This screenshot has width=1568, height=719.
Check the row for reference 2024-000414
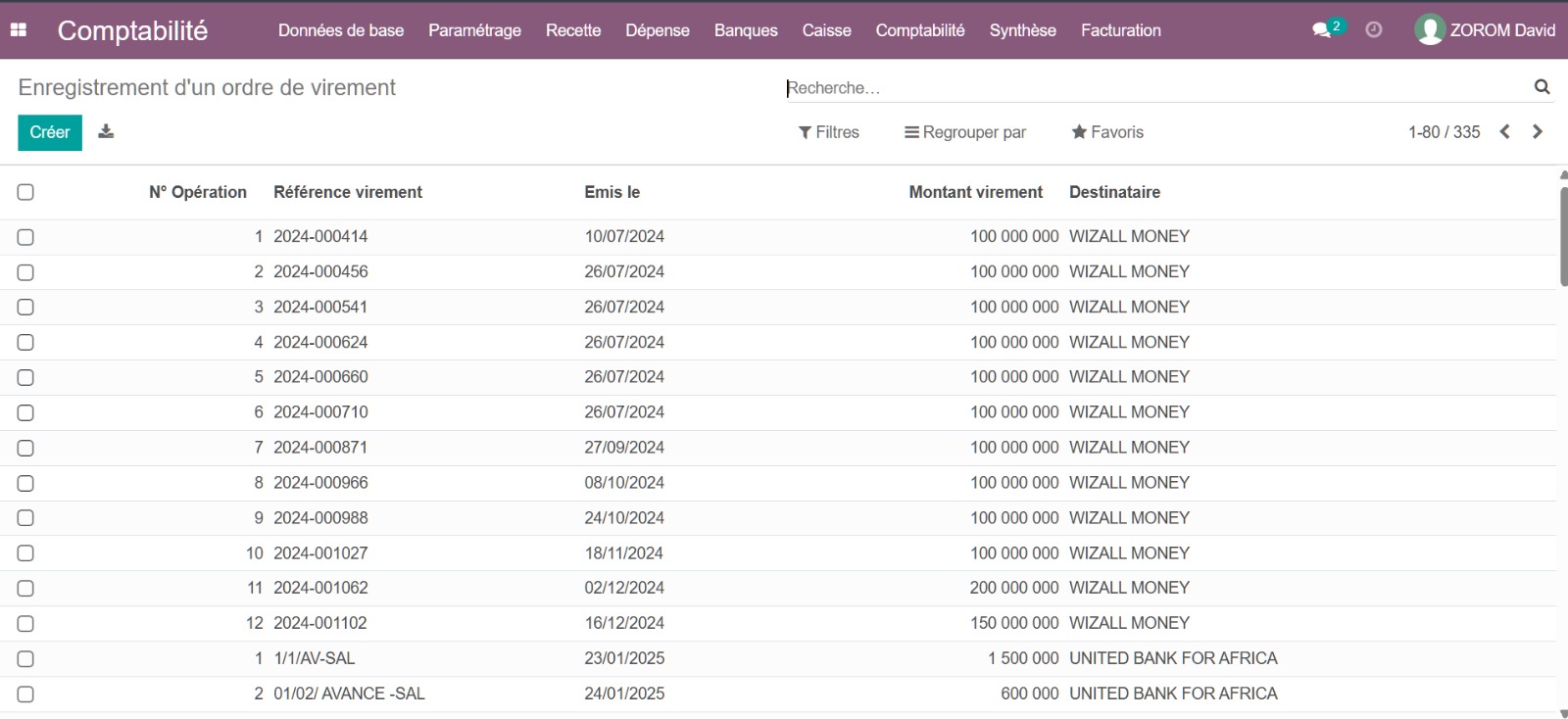pos(25,237)
